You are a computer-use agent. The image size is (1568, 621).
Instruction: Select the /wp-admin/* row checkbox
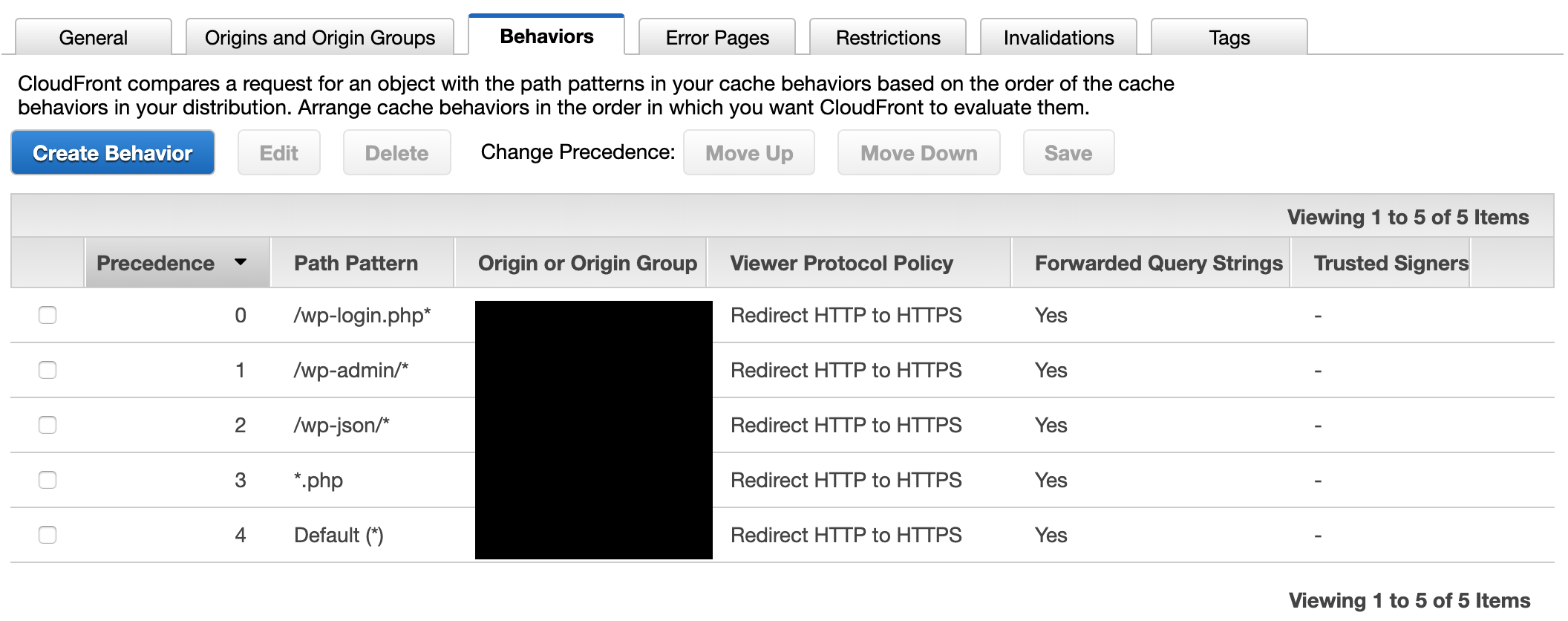coord(48,370)
